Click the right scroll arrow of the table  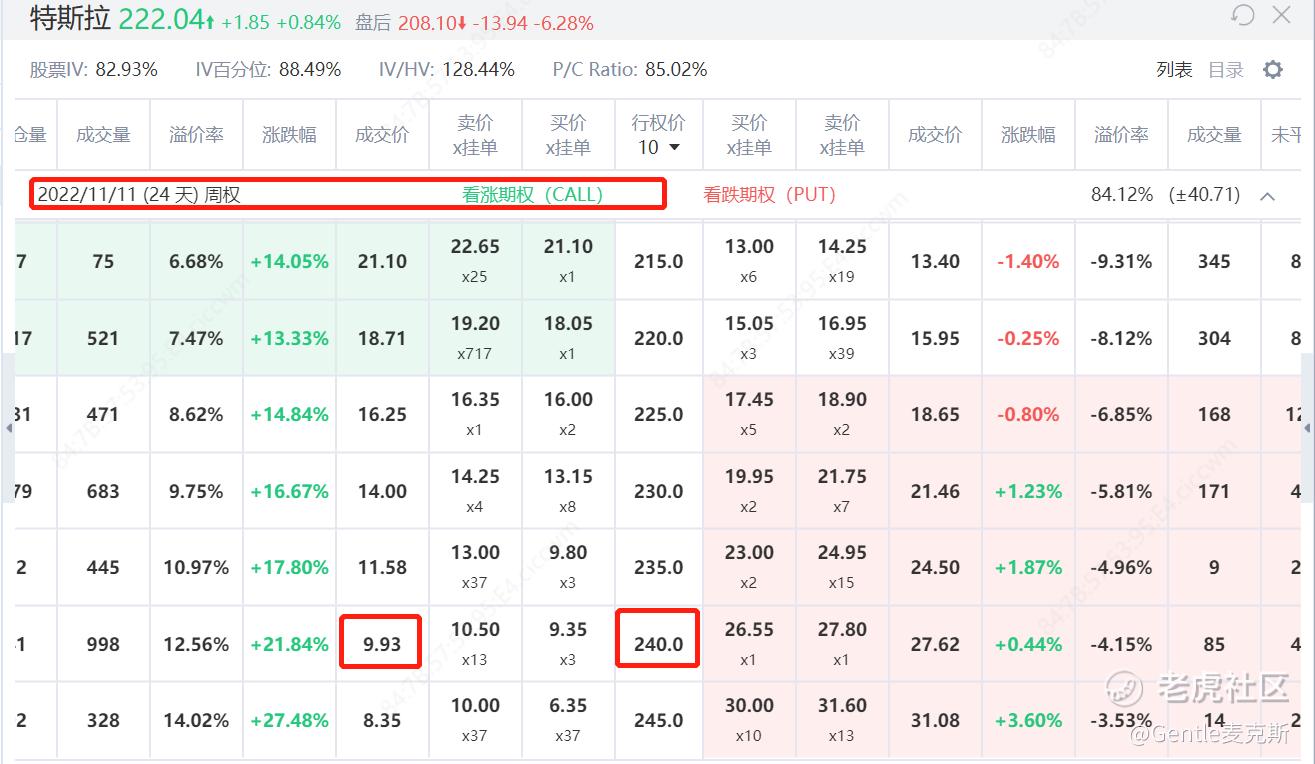pos(1306,428)
